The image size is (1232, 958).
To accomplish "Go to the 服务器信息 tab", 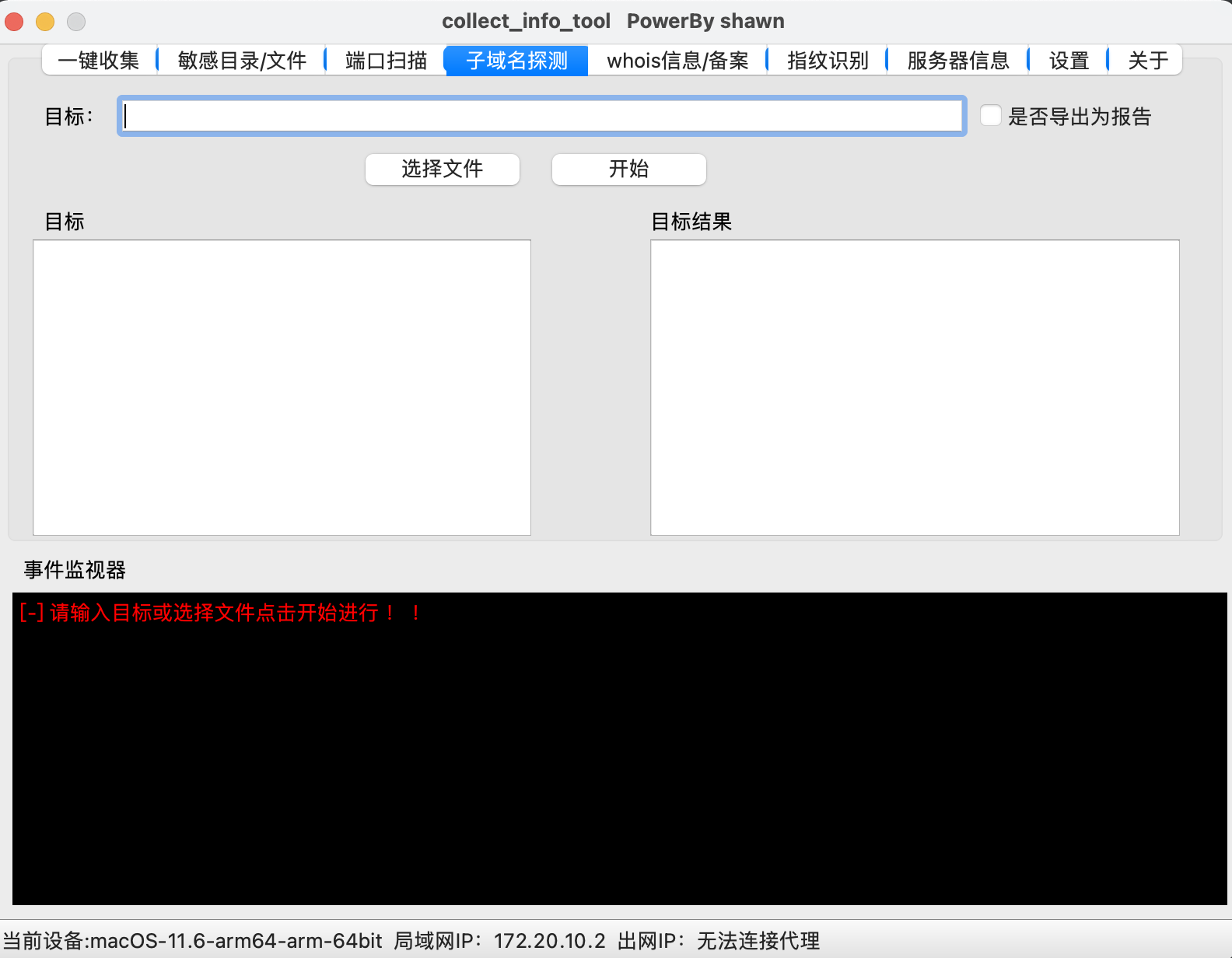I will pos(958,61).
